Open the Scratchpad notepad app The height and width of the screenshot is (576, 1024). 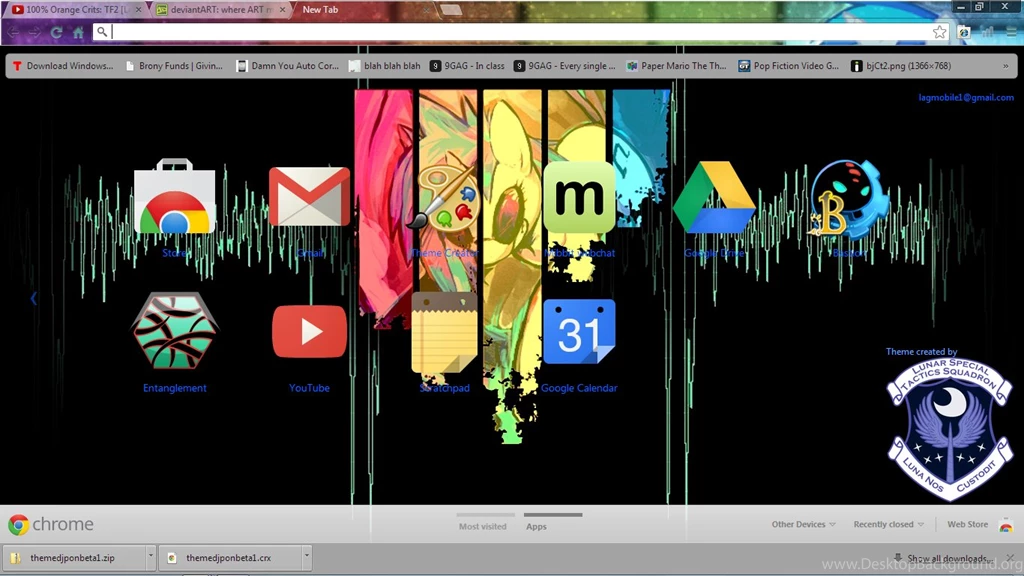444,332
